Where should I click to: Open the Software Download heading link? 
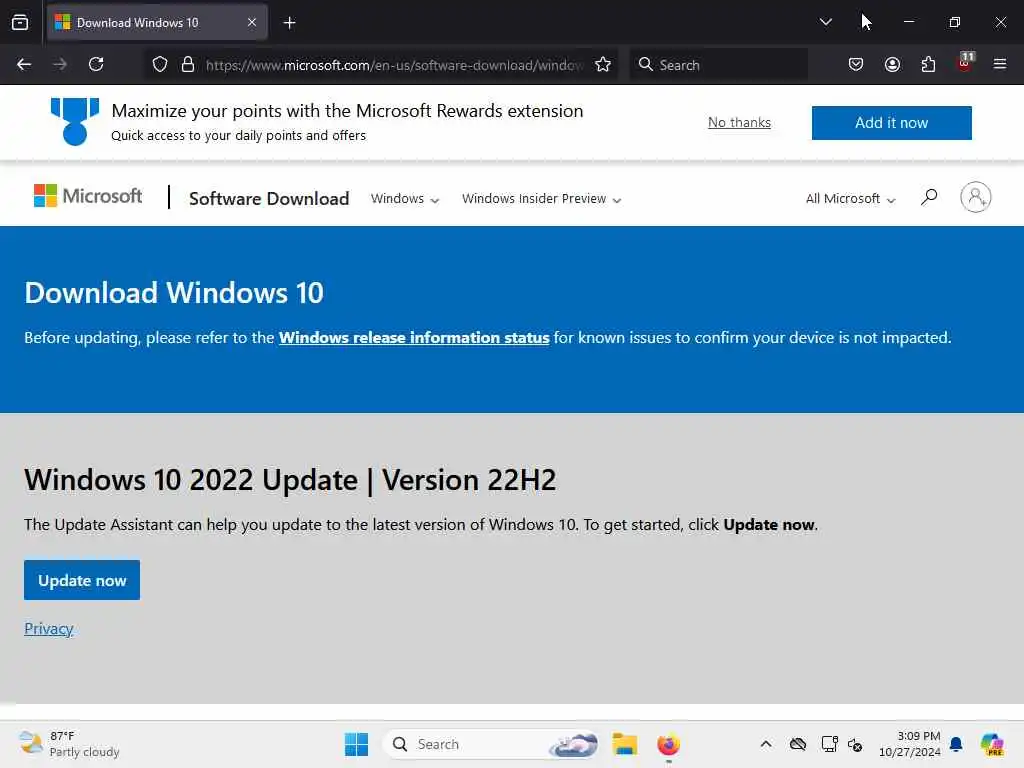point(269,199)
